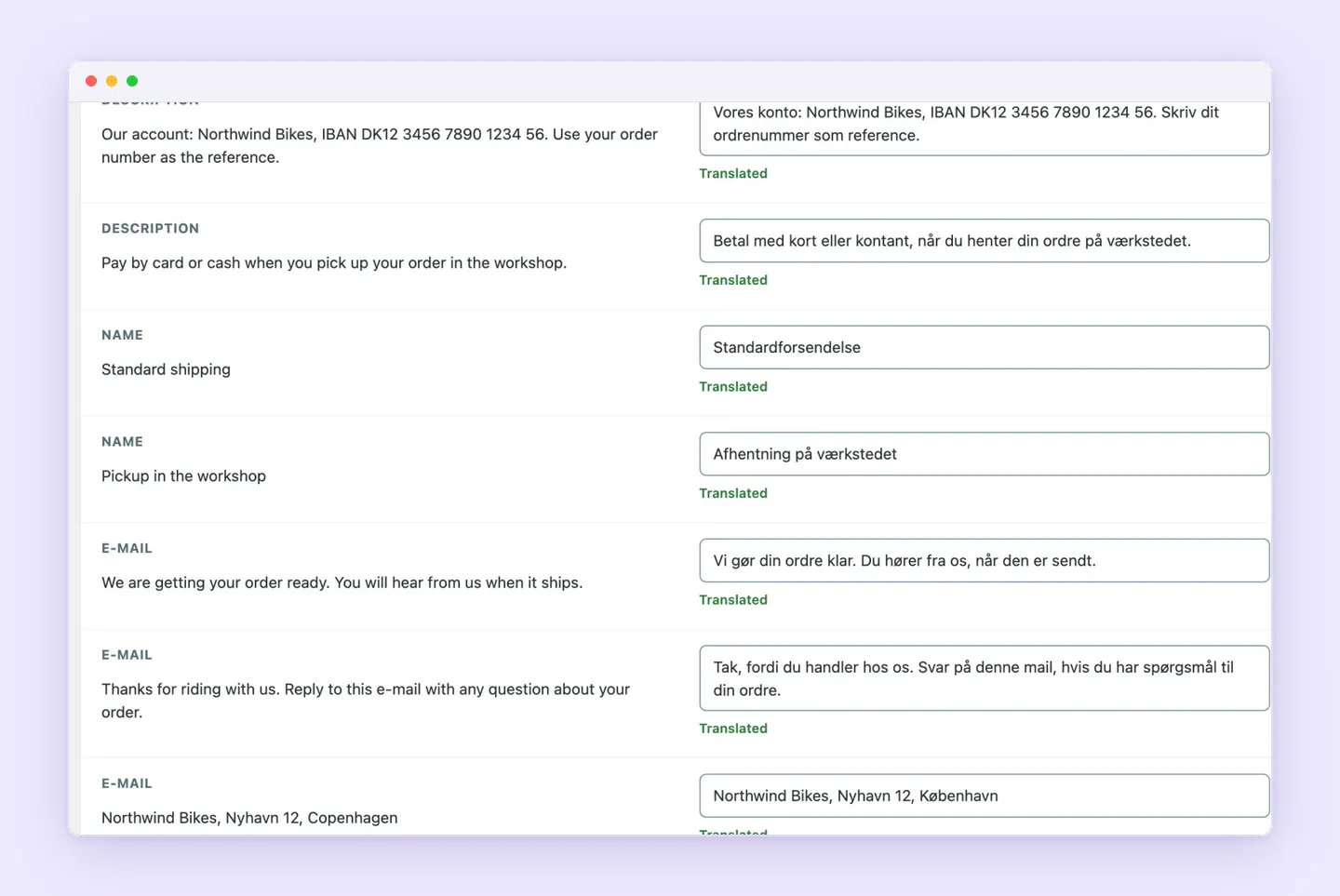Click the Translated status below the "Vores konto" field

click(x=733, y=174)
